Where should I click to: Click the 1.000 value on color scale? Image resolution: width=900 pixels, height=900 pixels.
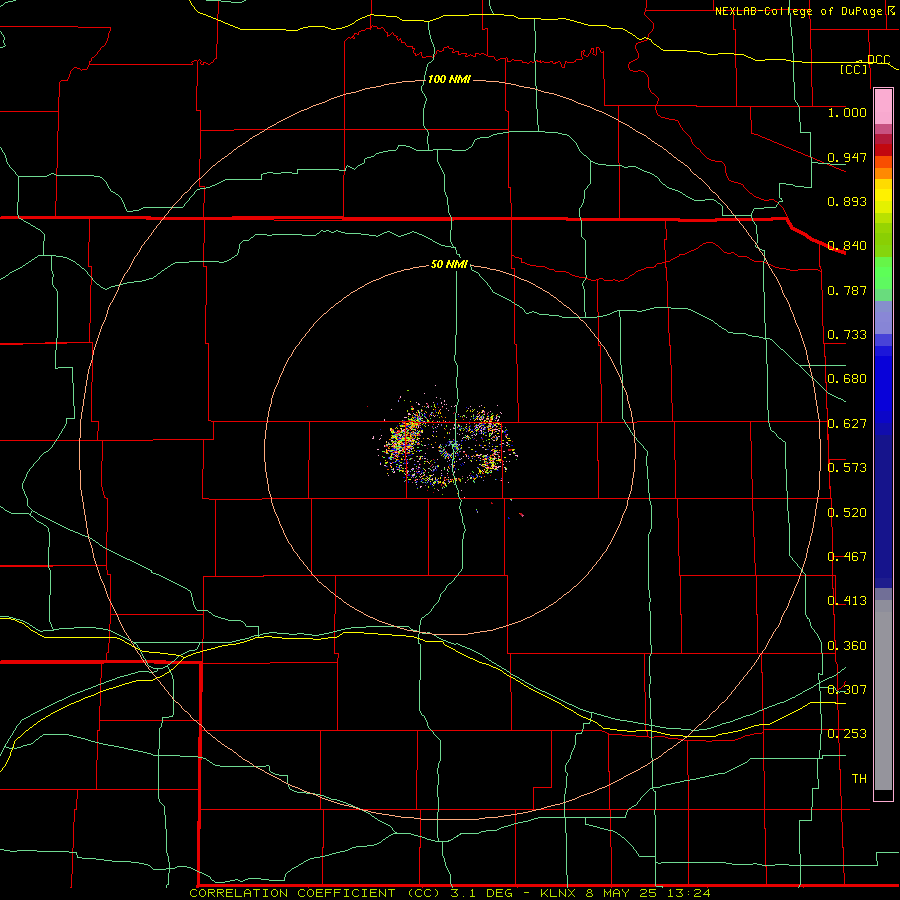(847, 112)
